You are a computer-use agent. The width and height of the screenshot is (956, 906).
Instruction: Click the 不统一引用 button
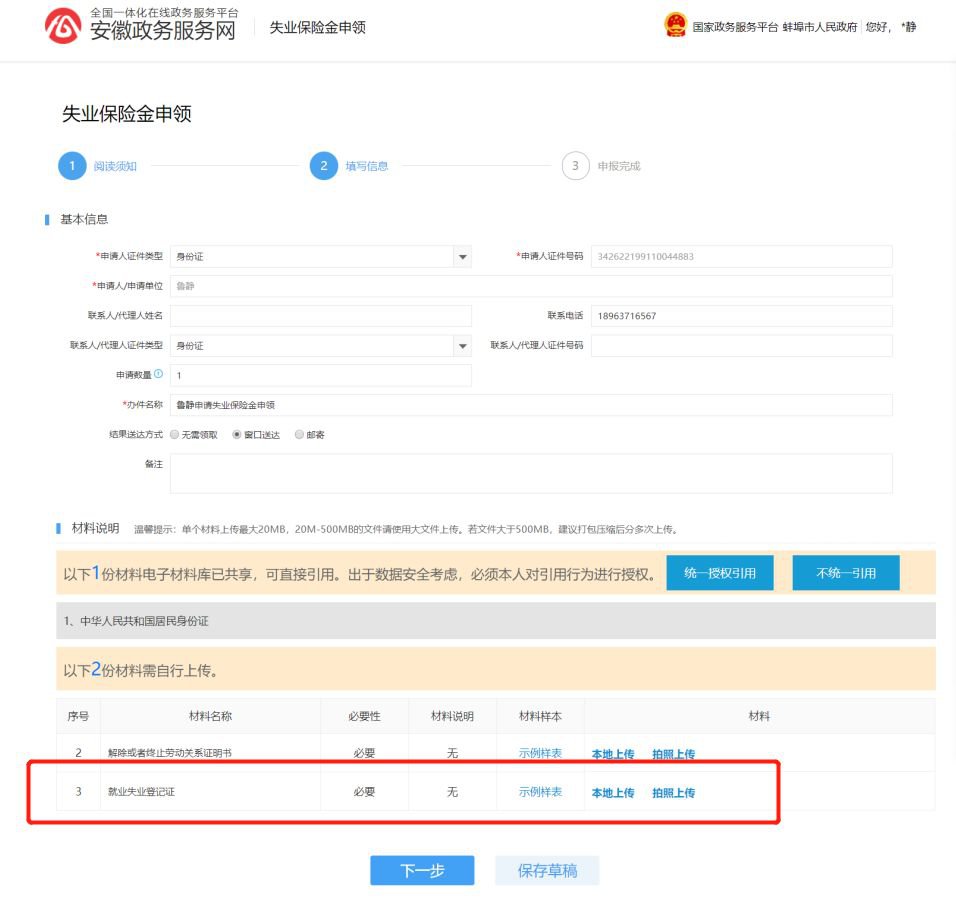(846, 573)
